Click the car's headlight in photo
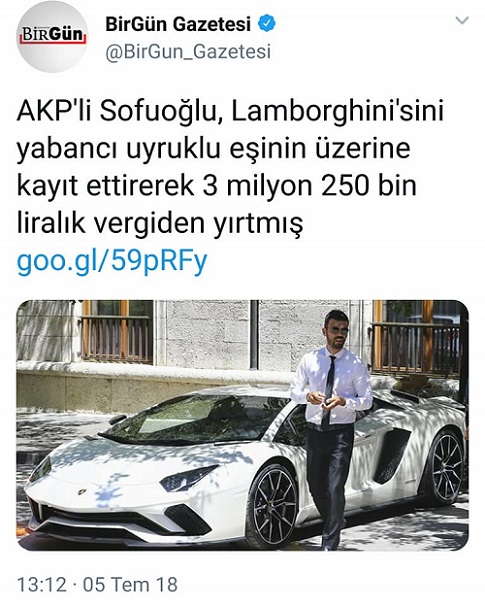 click(187, 479)
